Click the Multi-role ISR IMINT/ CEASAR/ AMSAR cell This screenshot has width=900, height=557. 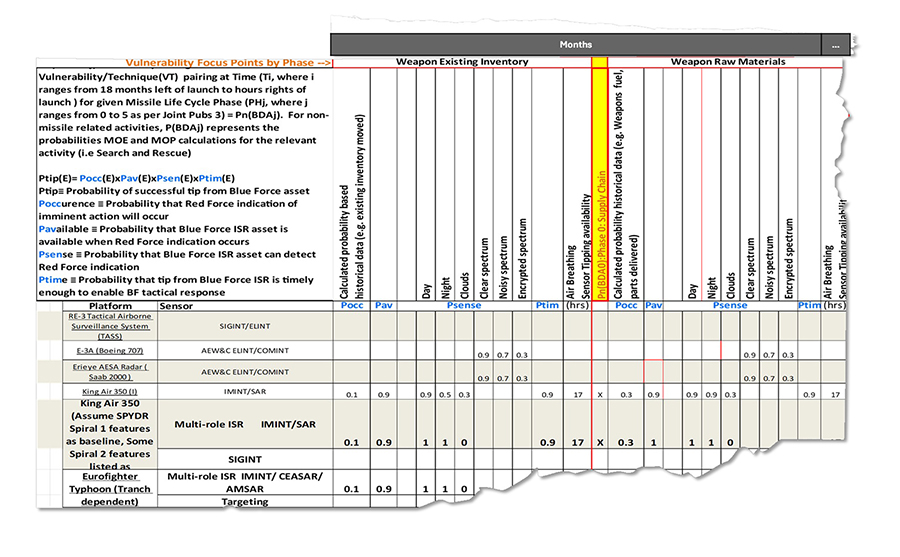[x=244, y=483]
